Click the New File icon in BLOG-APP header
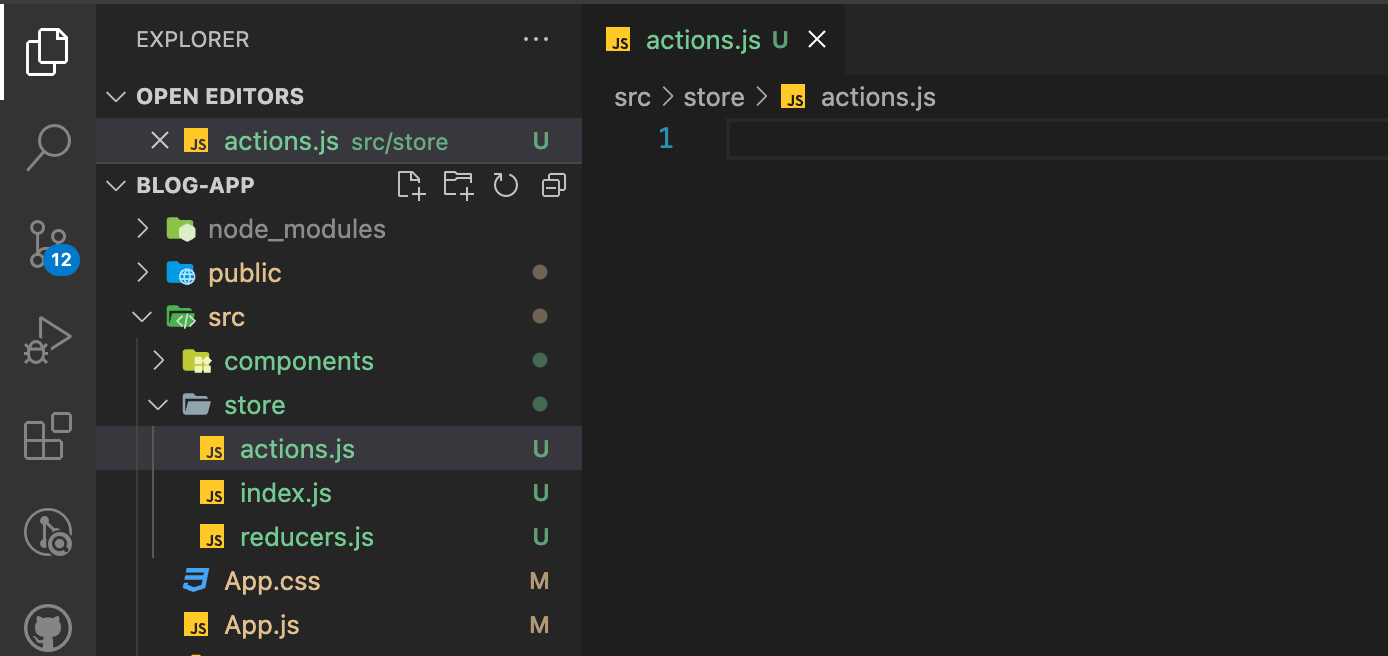This screenshot has width=1388, height=656. pyautogui.click(x=411, y=185)
